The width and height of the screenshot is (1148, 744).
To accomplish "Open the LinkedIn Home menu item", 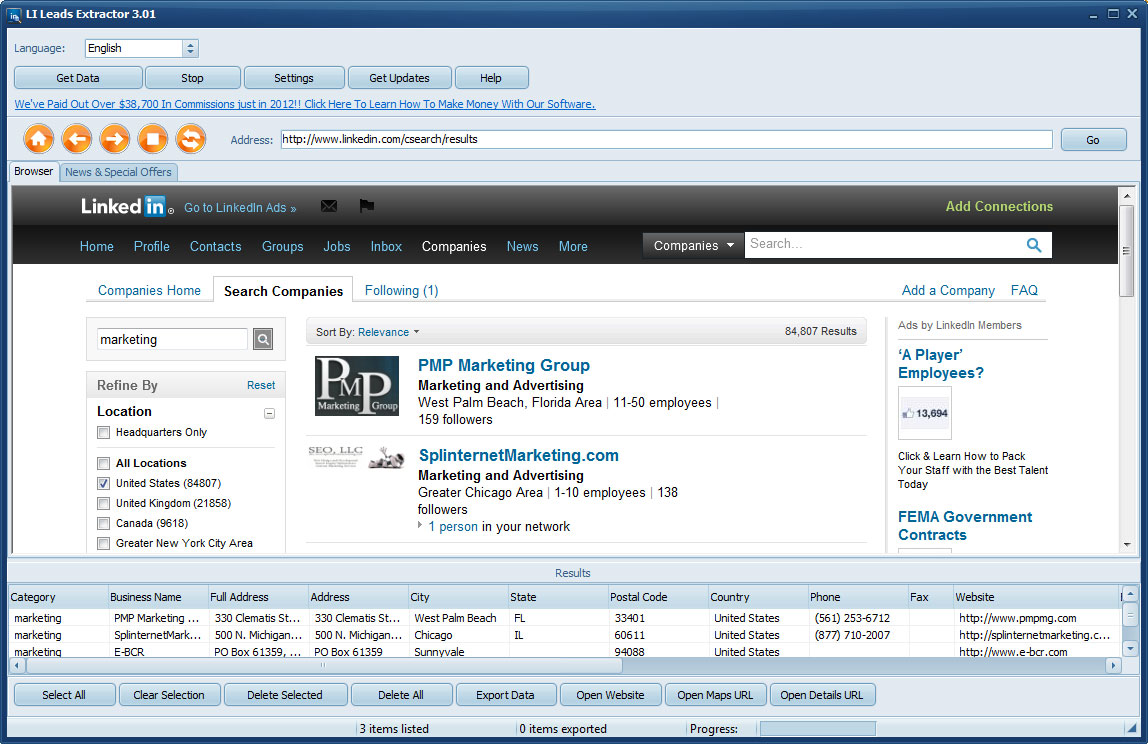I will pyautogui.click(x=97, y=247).
